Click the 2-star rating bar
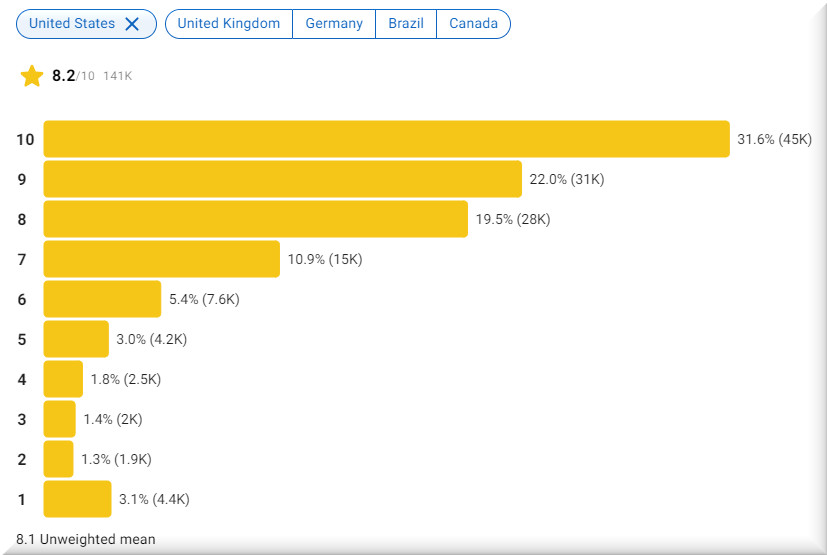 pos(58,459)
